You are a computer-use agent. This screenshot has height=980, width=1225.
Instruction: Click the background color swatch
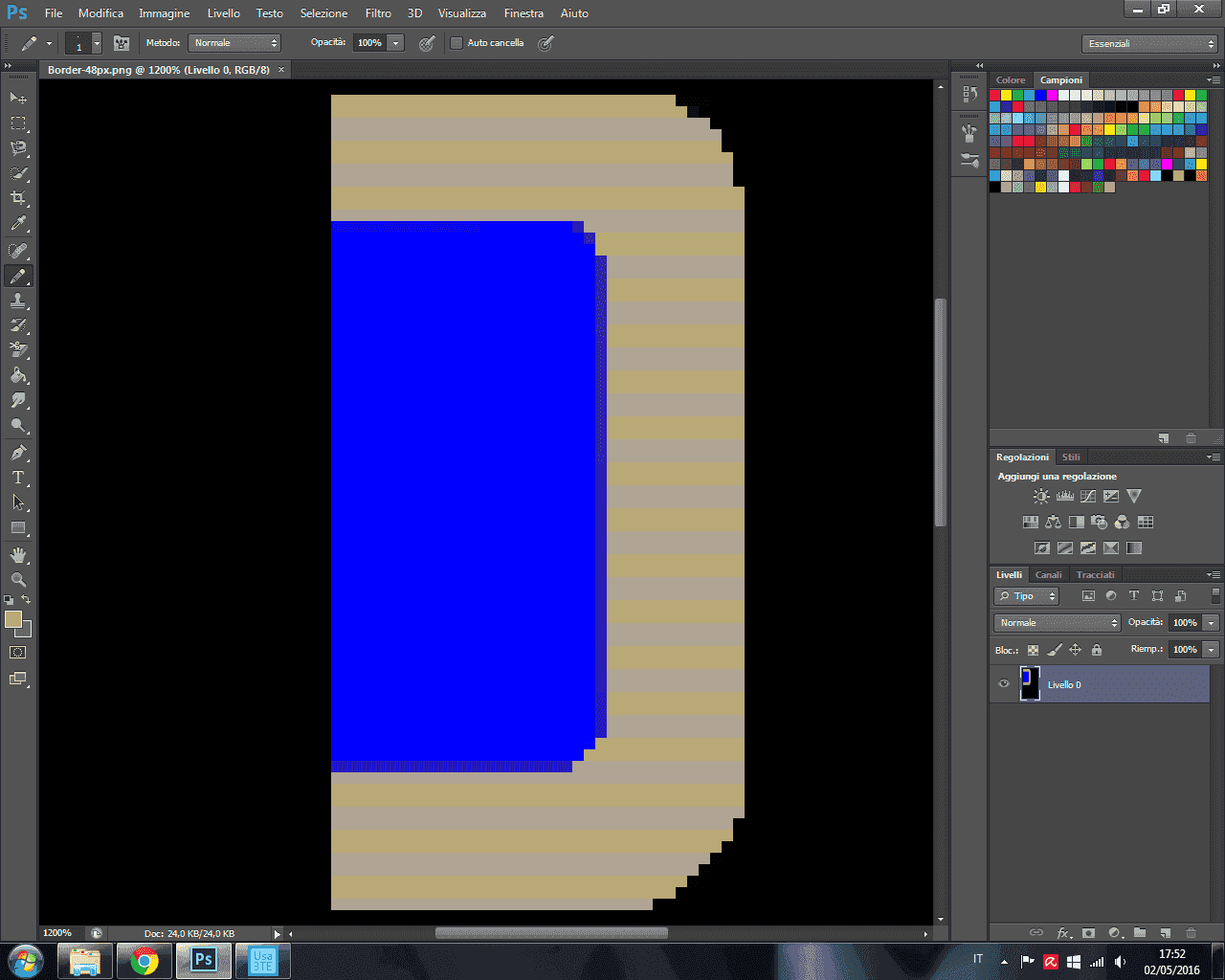pyautogui.click(x=26, y=631)
